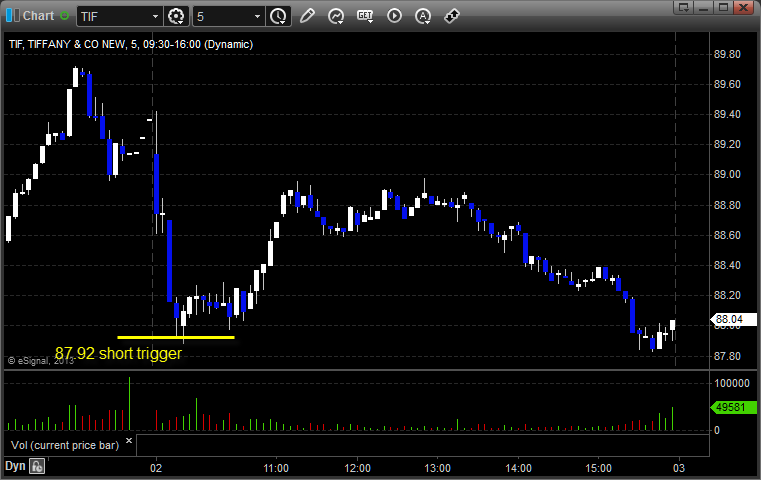
Task: Select the yellow short trigger line
Action: (176, 337)
